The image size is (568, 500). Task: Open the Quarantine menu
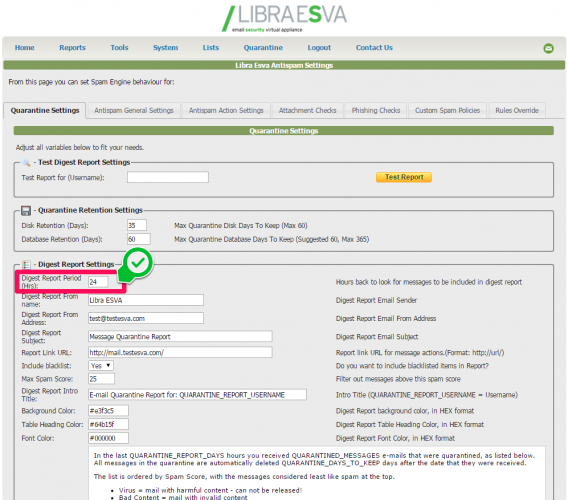coord(263,47)
